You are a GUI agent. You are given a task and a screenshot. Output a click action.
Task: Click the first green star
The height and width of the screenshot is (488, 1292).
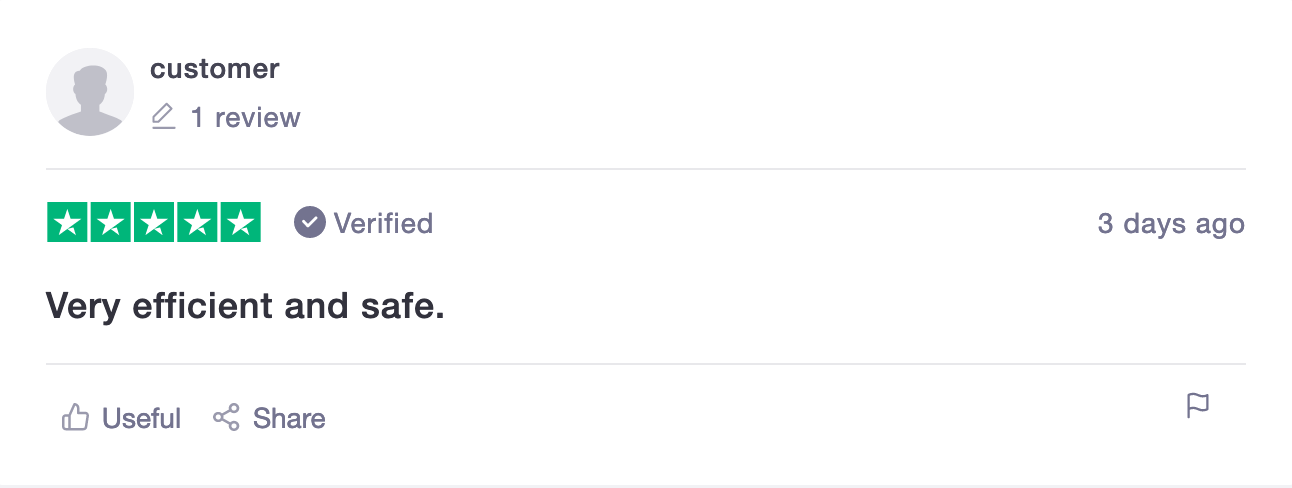tap(68, 223)
